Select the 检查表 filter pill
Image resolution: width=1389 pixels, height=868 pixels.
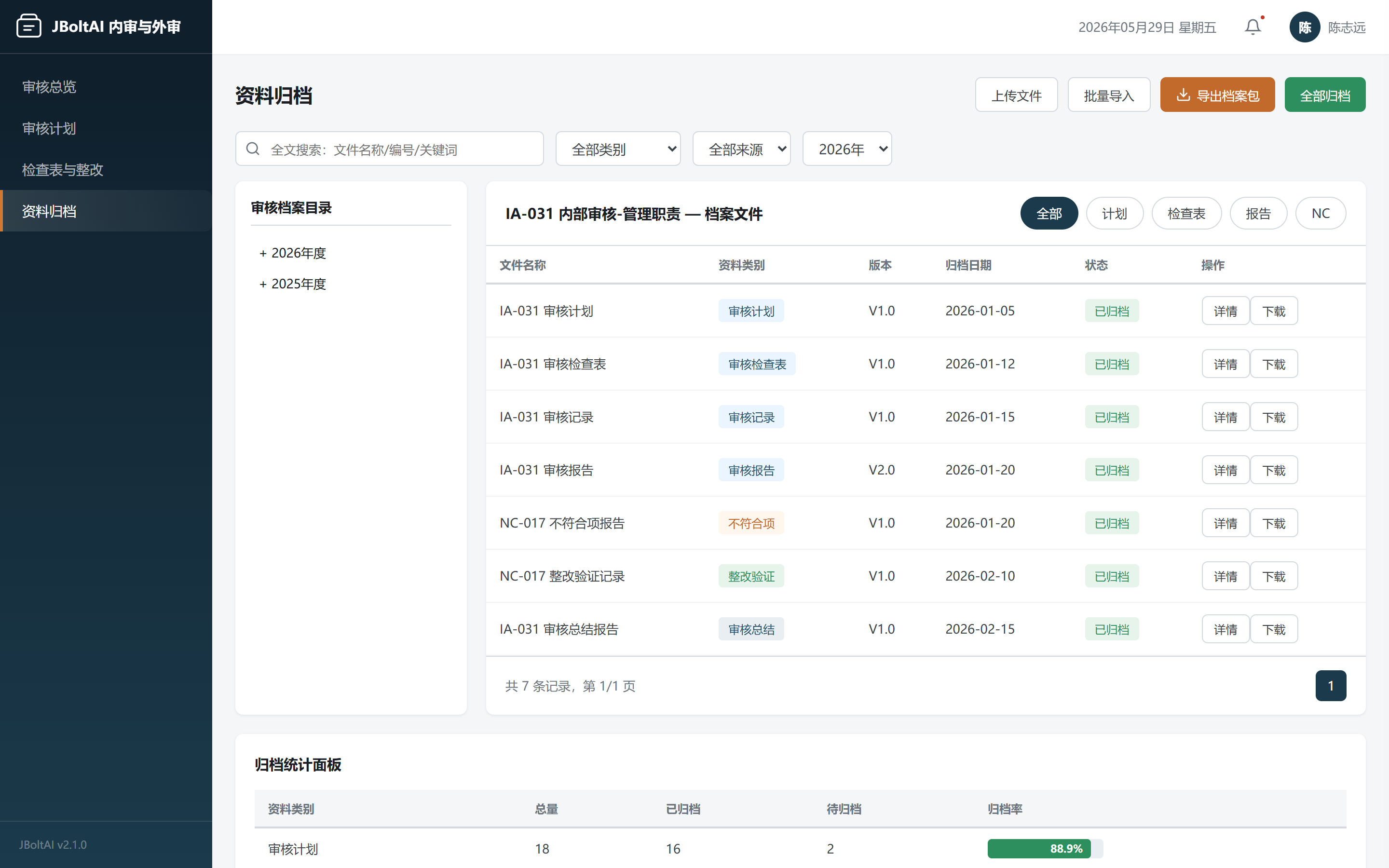click(1186, 214)
